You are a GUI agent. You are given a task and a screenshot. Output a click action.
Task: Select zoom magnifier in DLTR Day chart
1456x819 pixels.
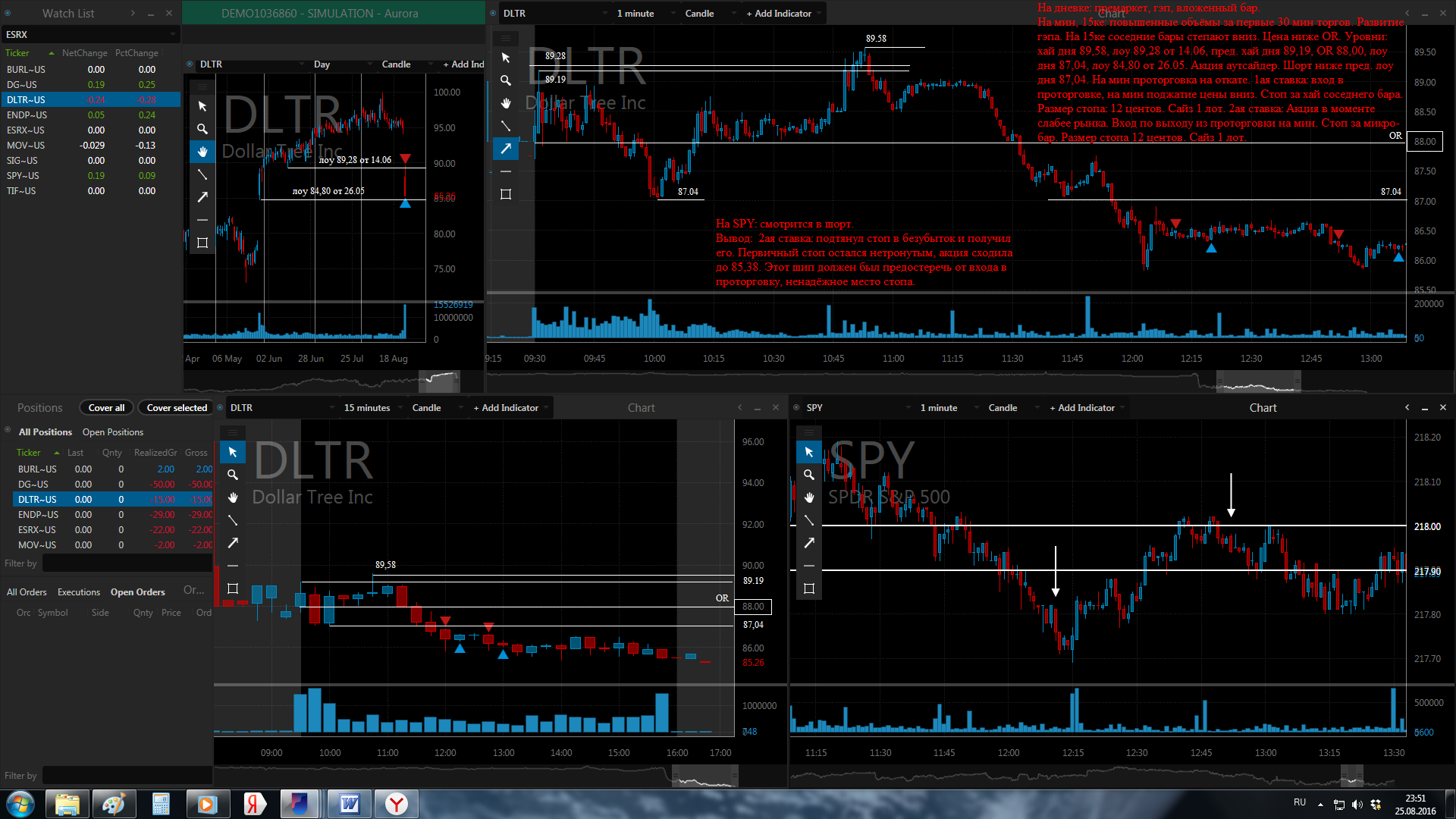(202, 129)
